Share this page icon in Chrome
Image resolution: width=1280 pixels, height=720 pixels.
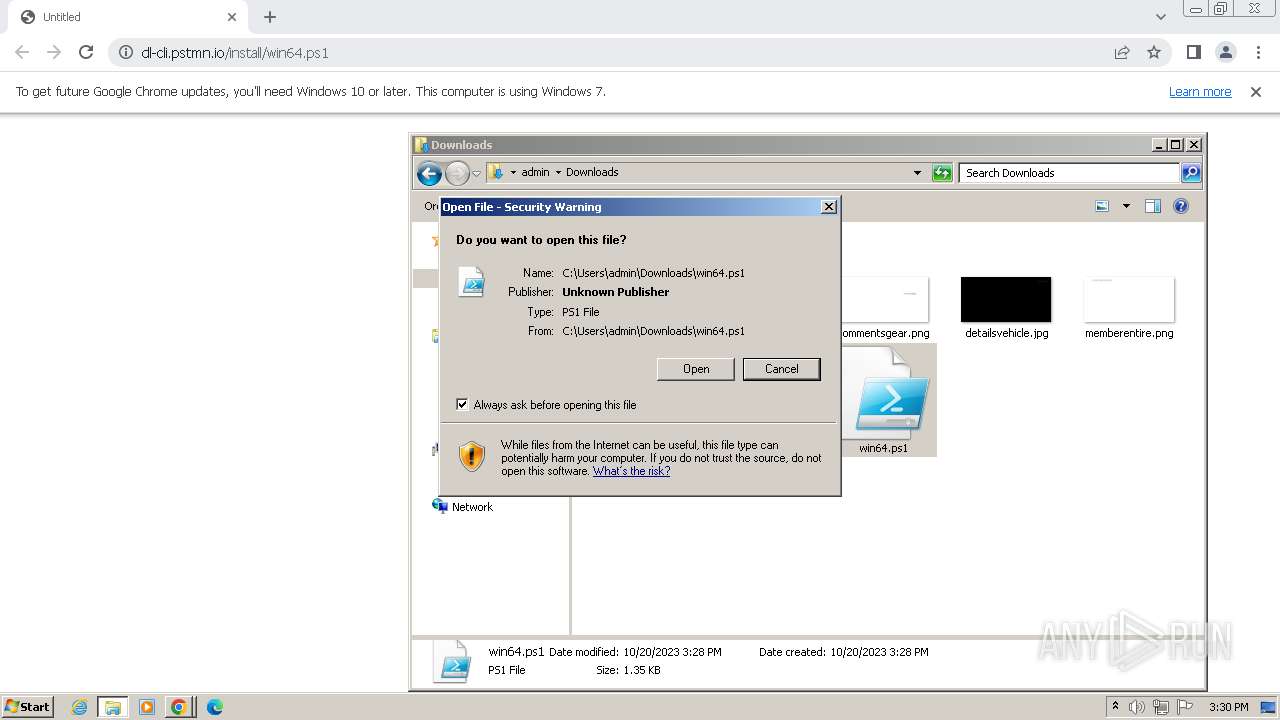1122,52
